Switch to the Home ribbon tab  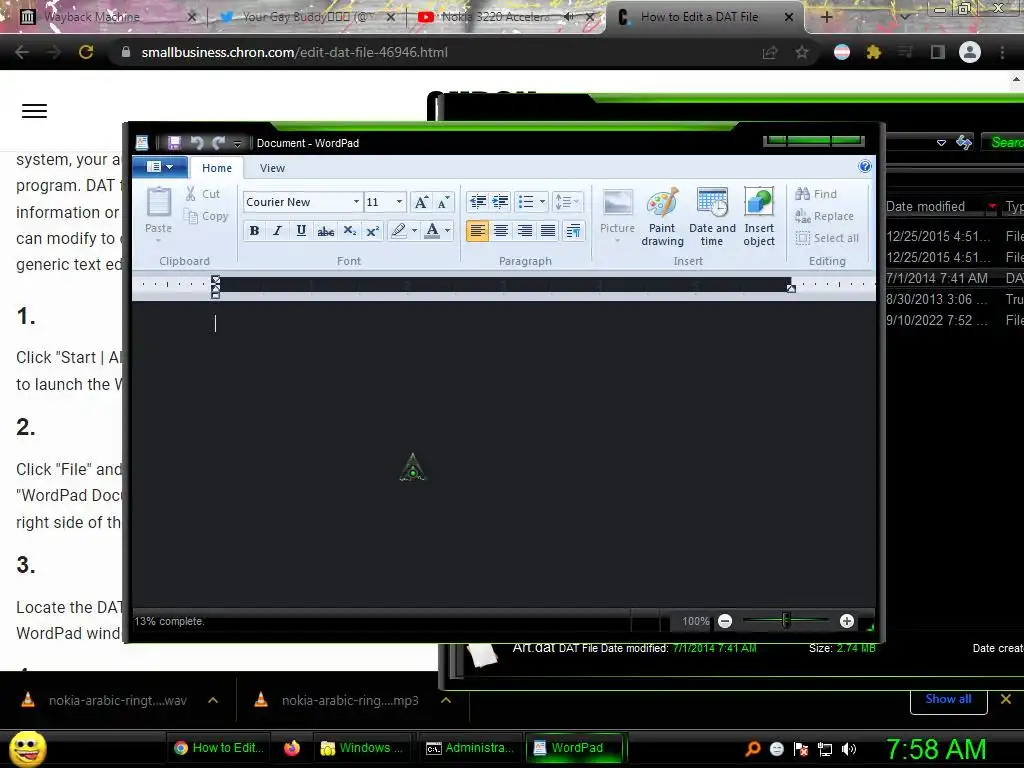[217, 168]
